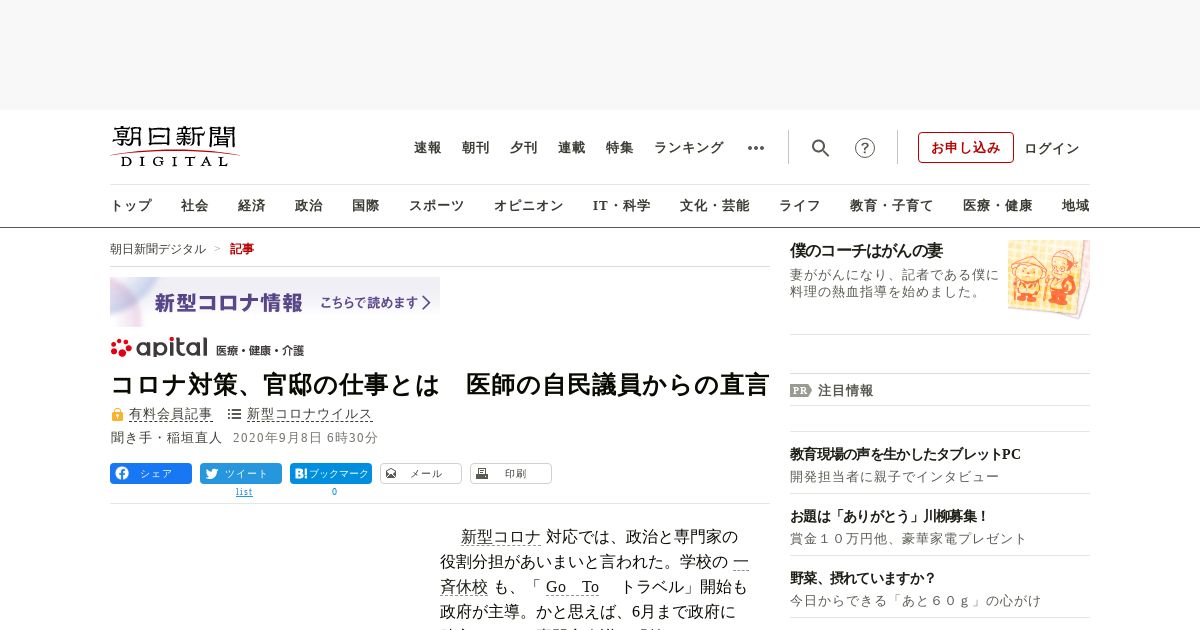Expand the three-dots more menu
This screenshot has width=1200, height=630.
point(756,148)
